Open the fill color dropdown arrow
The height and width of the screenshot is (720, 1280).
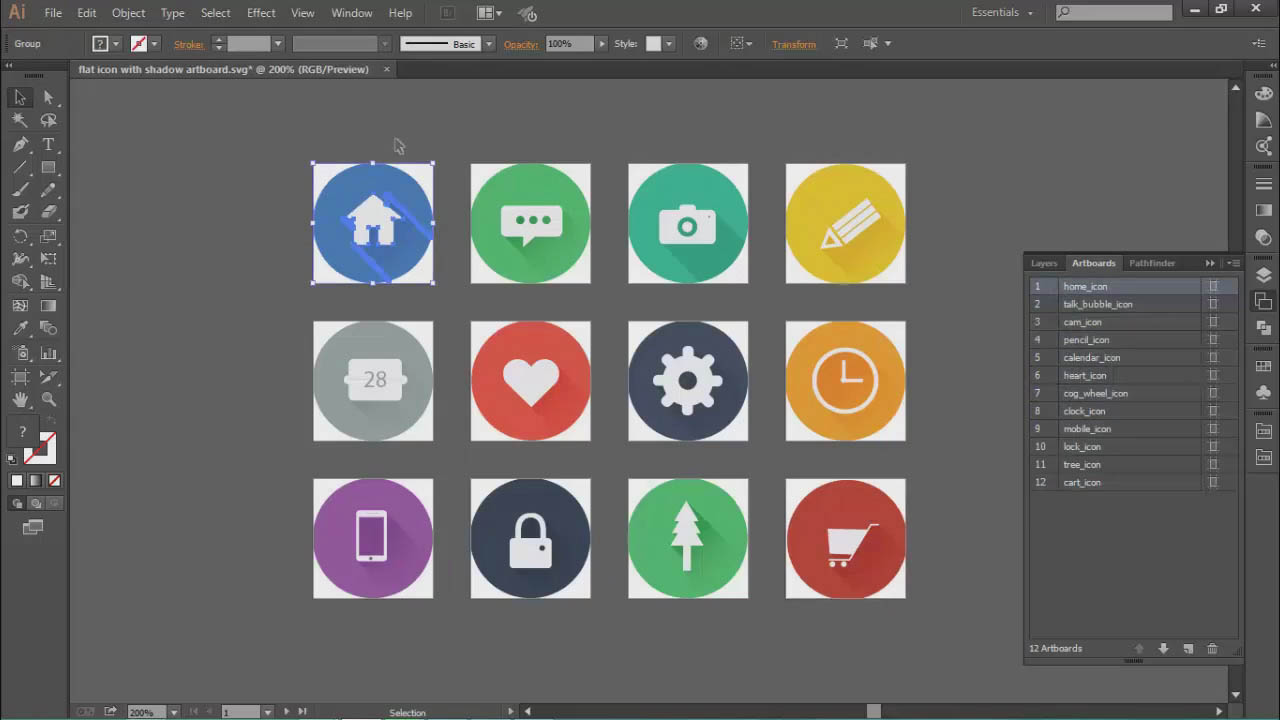[x=116, y=44]
